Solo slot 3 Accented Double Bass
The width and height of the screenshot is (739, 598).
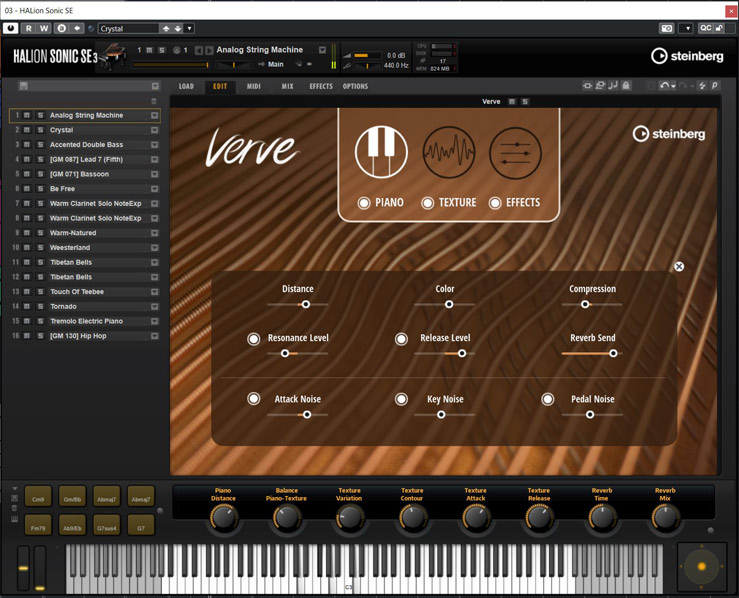click(41, 145)
